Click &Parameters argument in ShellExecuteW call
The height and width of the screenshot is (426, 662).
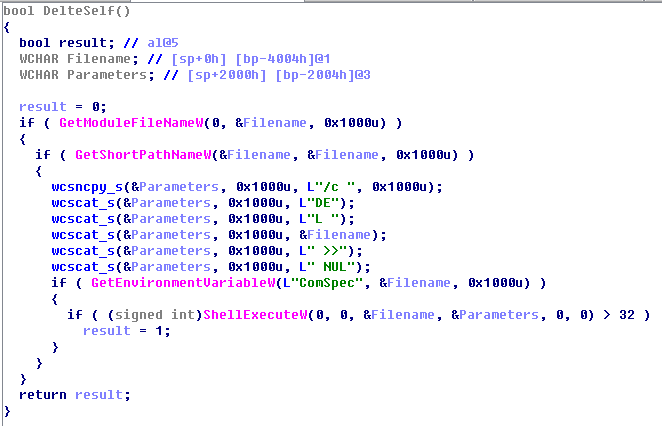pos(495,315)
